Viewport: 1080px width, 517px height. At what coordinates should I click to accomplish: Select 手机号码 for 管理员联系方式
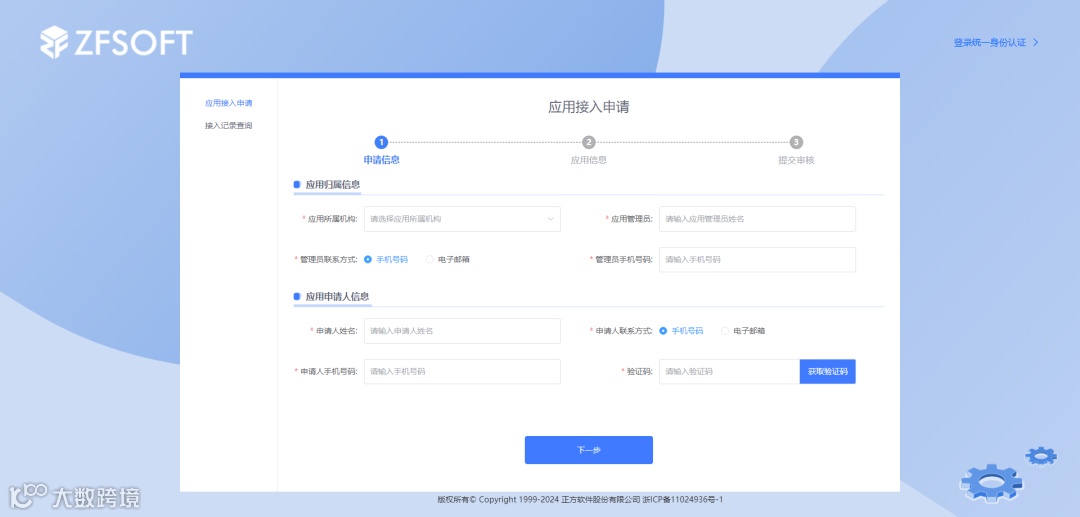(x=386, y=260)
